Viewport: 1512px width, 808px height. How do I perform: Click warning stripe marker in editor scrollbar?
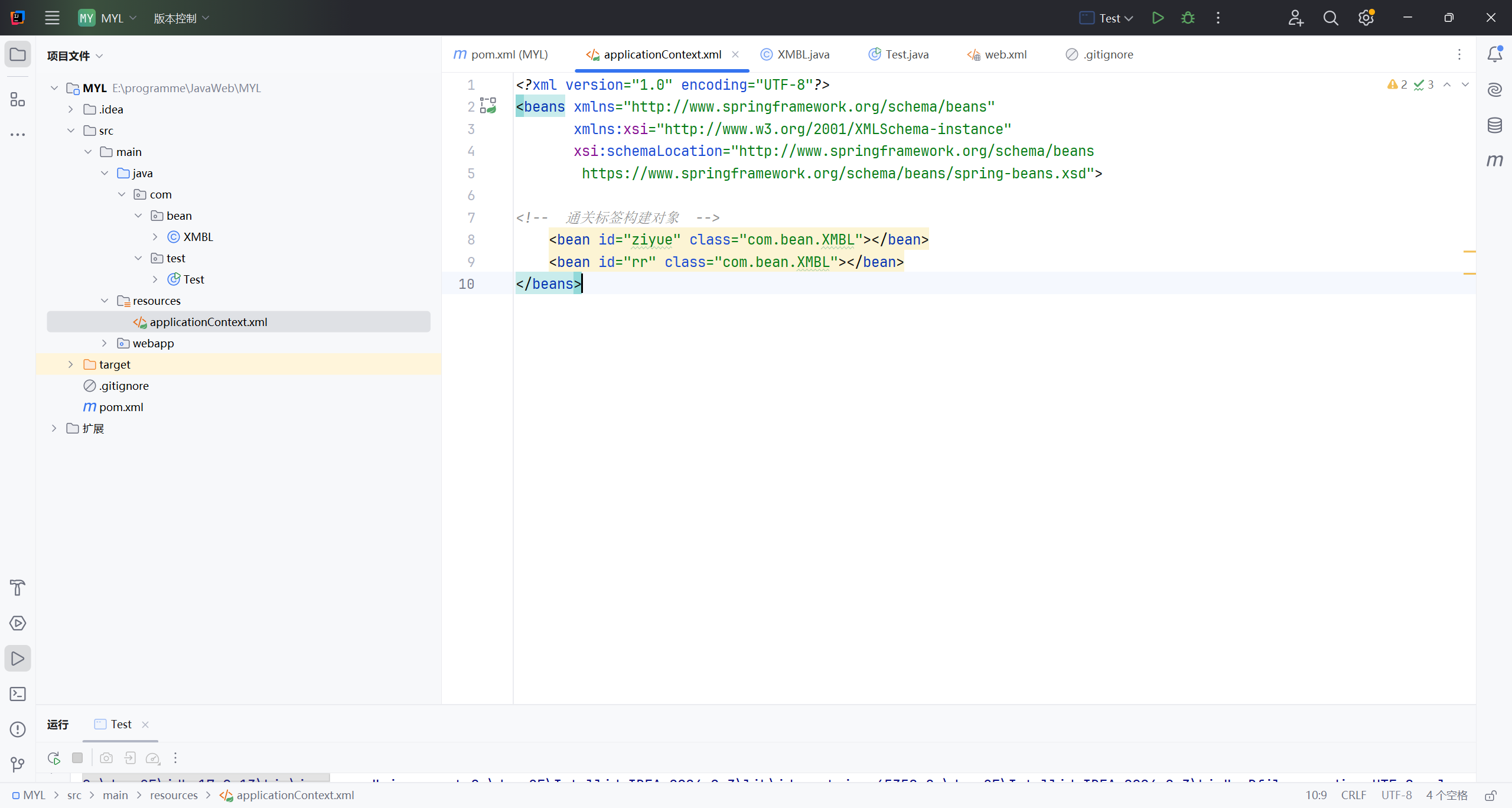click(x=1469, y=252)
